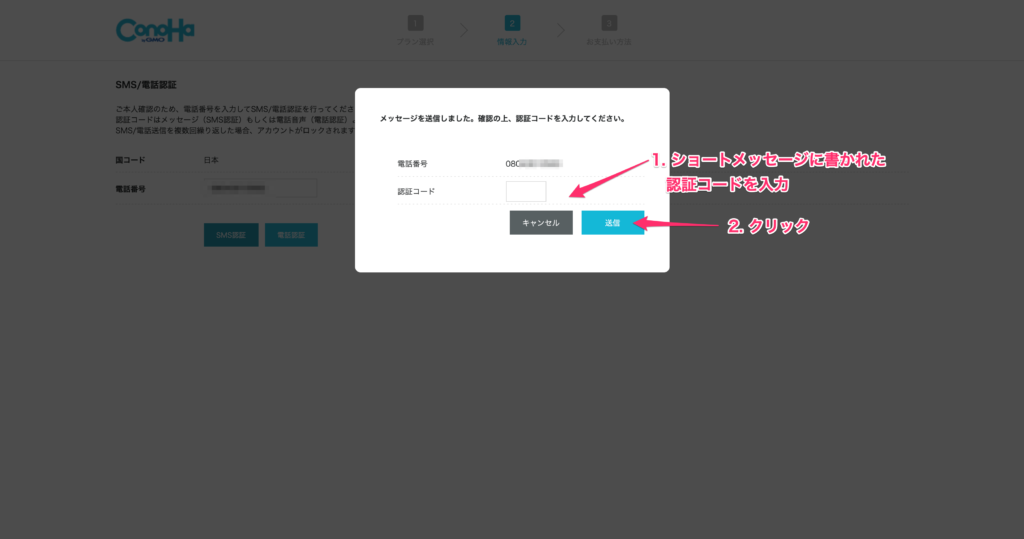Click the 認証コード input field in the dialog
1024x539 pixels.
(x=526, y=191)
